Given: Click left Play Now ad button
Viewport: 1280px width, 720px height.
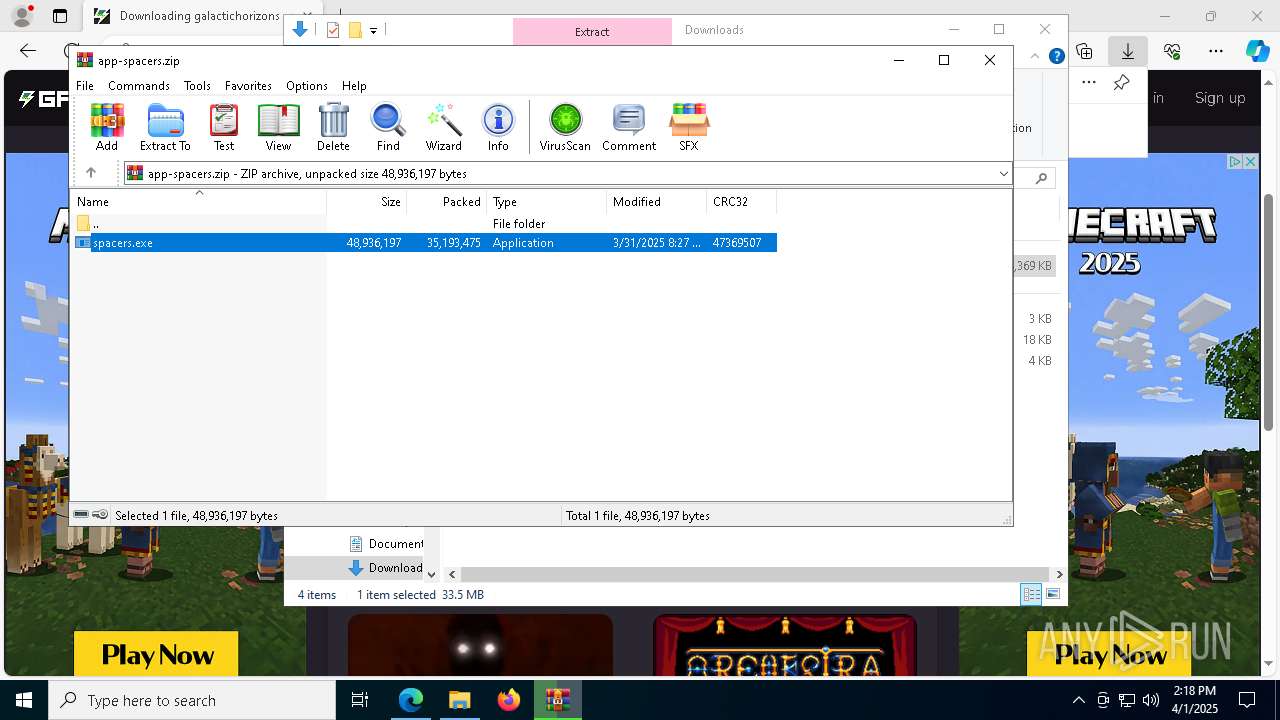Looking at the screenshot, I should (x=157, y=655).
